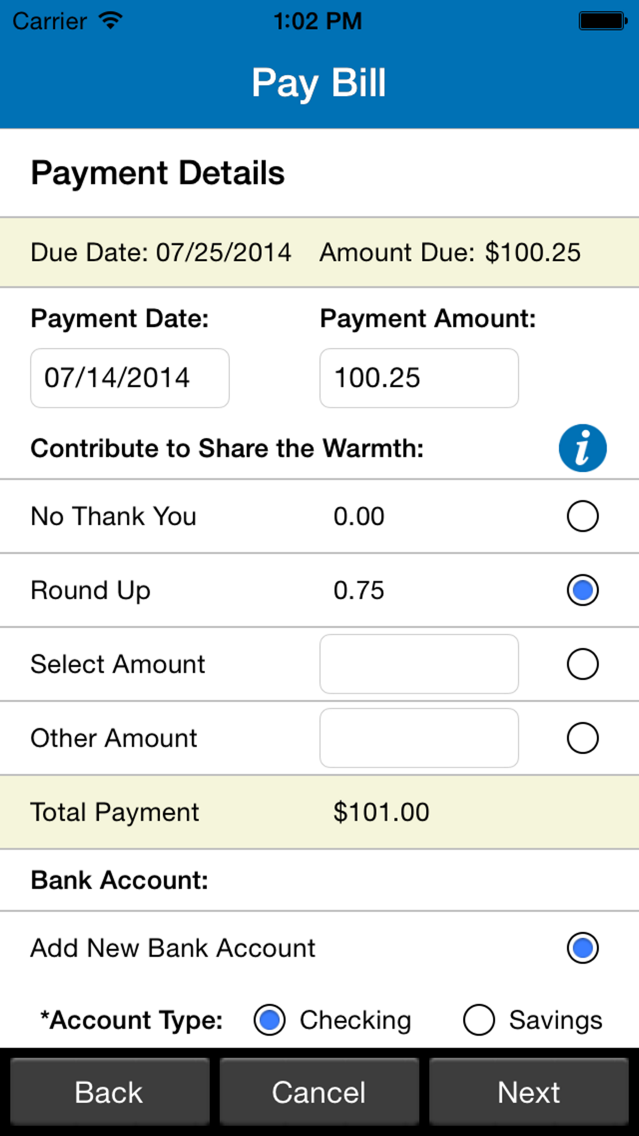Continue with the Next button
Image resolution: width=639 pixels, height=1136 pixels.
(529, 1092)
